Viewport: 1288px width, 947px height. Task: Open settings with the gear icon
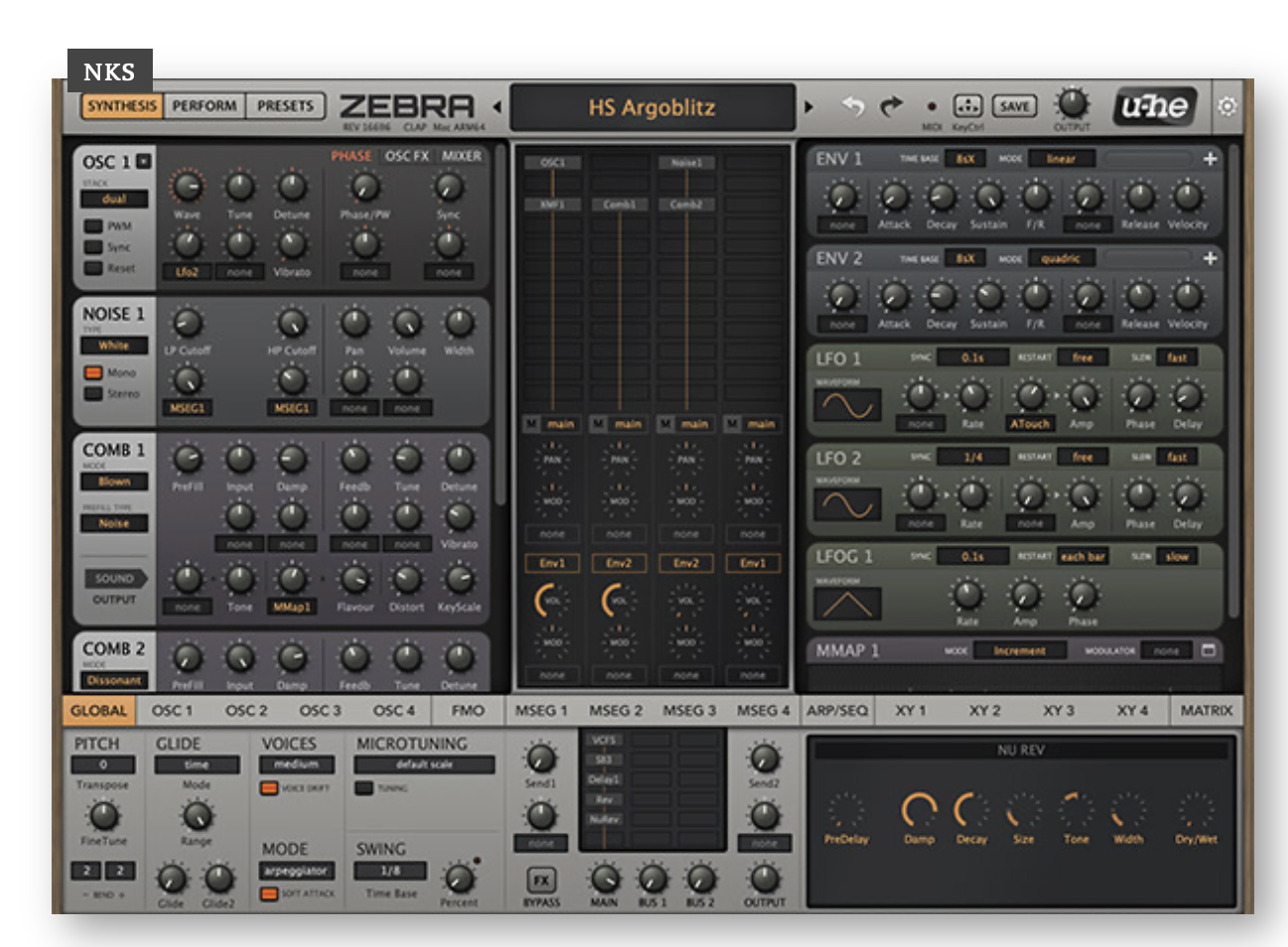point(1227,106)
